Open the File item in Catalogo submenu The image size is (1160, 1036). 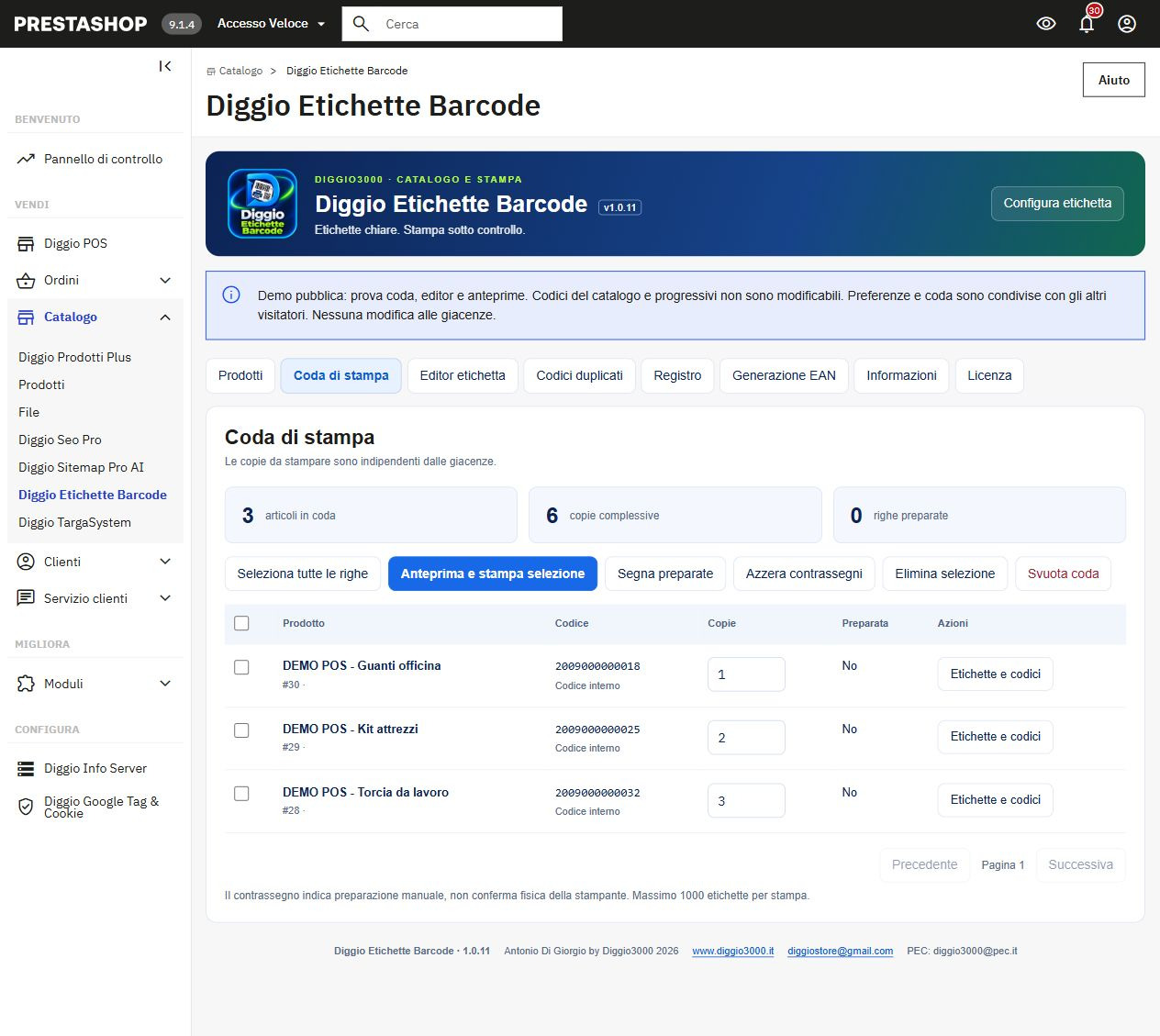(x=29, y=412)
